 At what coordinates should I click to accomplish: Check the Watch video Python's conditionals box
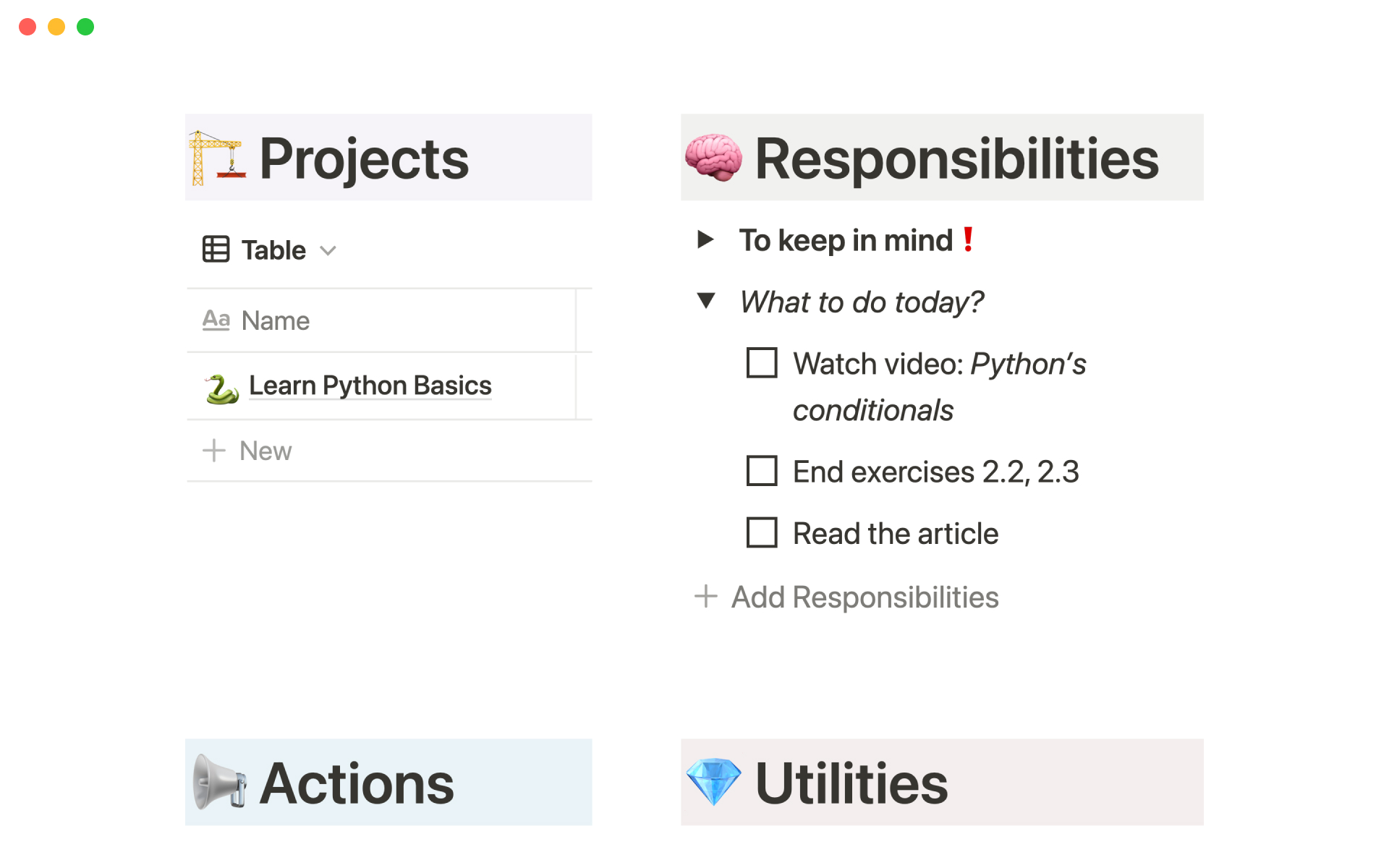762,363
